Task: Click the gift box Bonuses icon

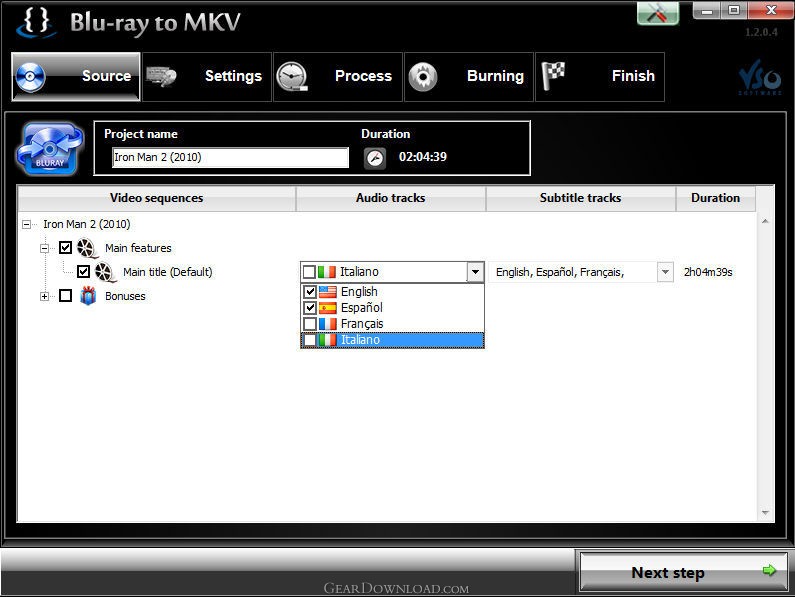Action: 88,296
